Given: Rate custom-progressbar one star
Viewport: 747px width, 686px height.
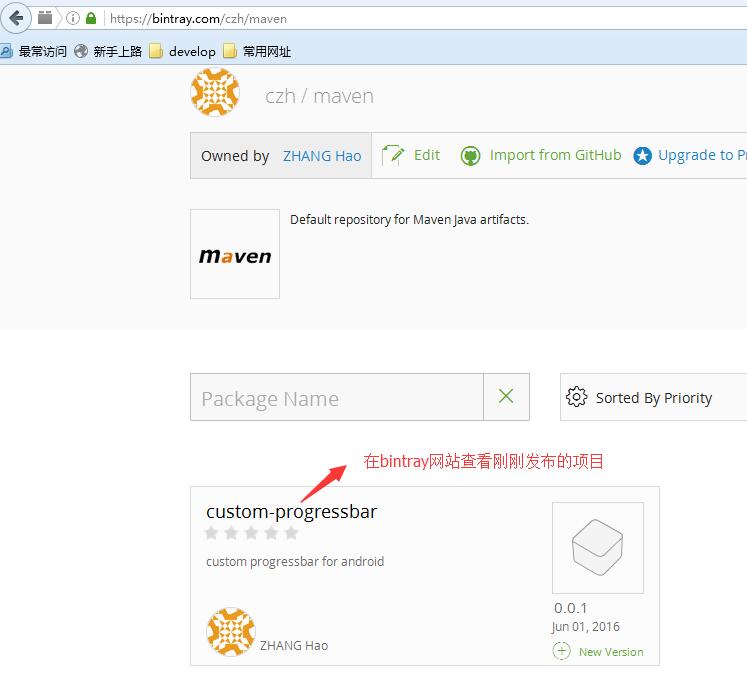Looking at the screenshot, I should pos(211,533).
